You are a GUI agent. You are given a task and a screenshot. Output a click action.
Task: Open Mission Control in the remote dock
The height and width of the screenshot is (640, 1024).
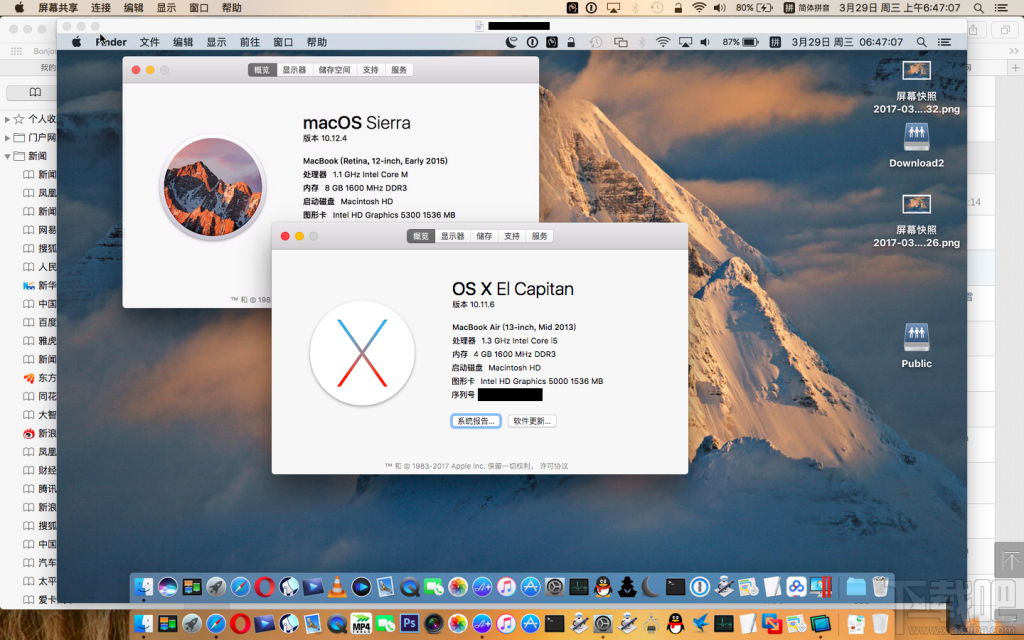point(192,587)
